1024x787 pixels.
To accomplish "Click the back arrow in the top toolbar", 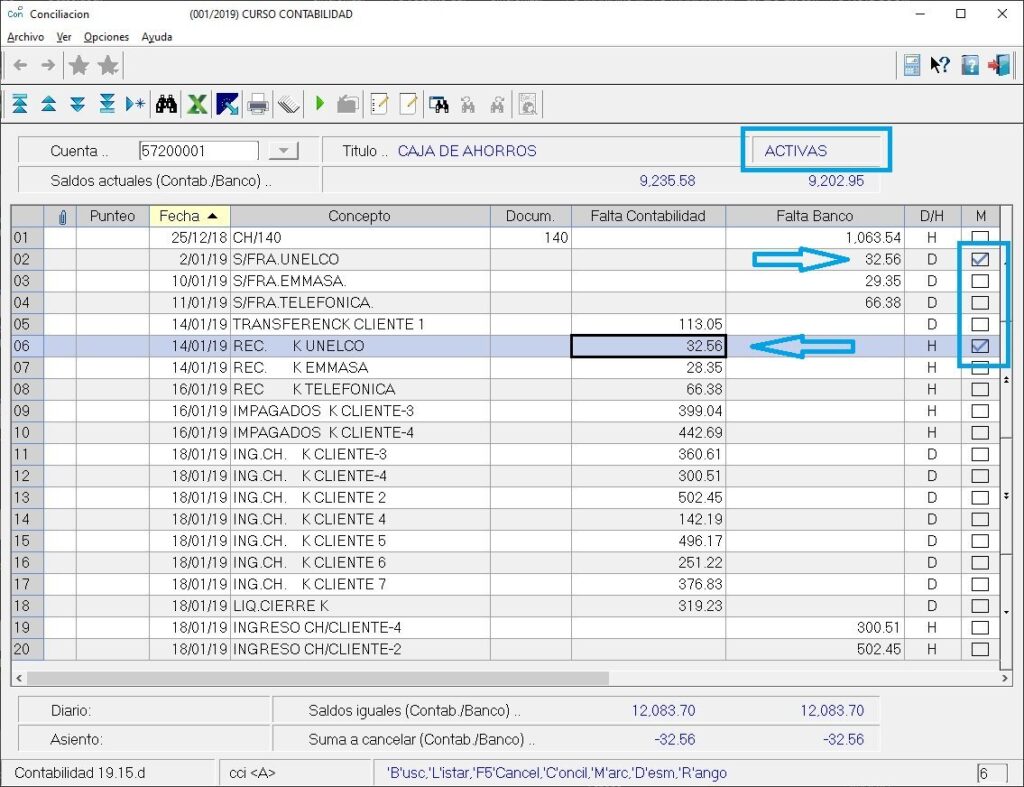I will 20,65.
